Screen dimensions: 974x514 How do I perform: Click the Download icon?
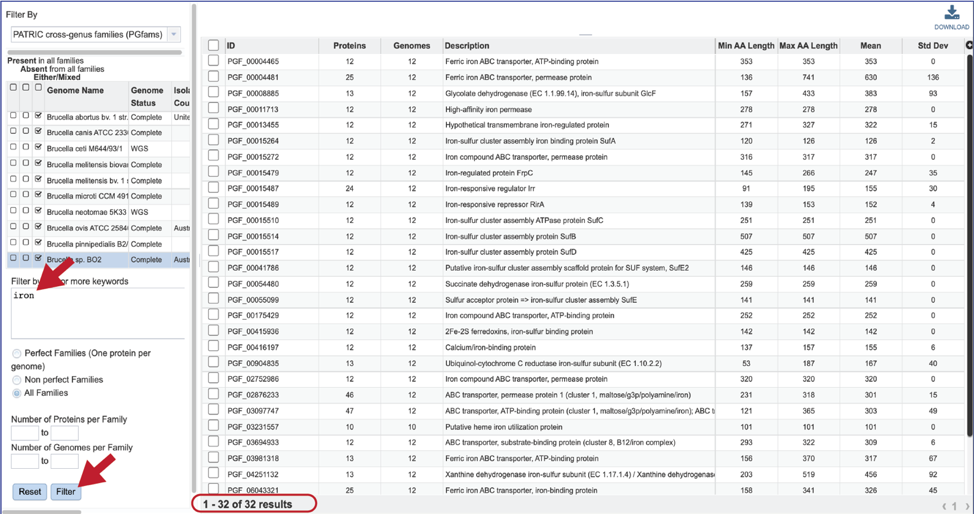click(951, 16)
